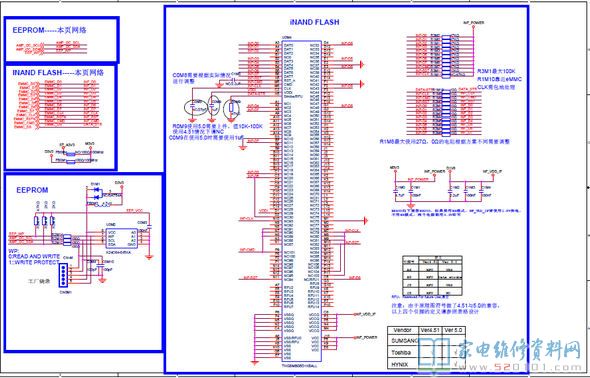Select the five-pin factory connector symbol
Screen dimensions: 590x378
click(64, 275)
